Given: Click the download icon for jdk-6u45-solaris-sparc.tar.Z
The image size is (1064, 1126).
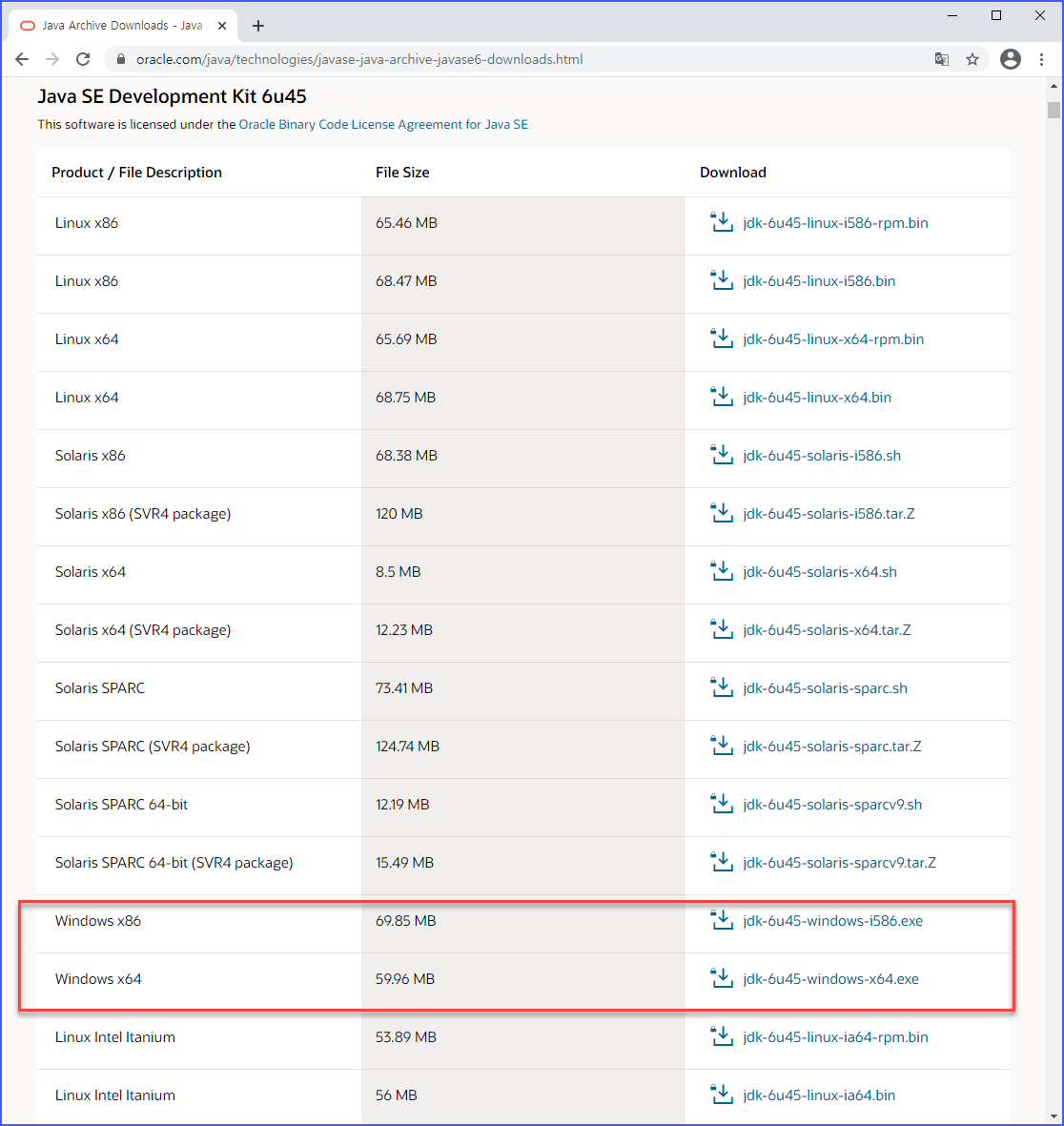Looking at the screenshot, I should pos(722,747).
